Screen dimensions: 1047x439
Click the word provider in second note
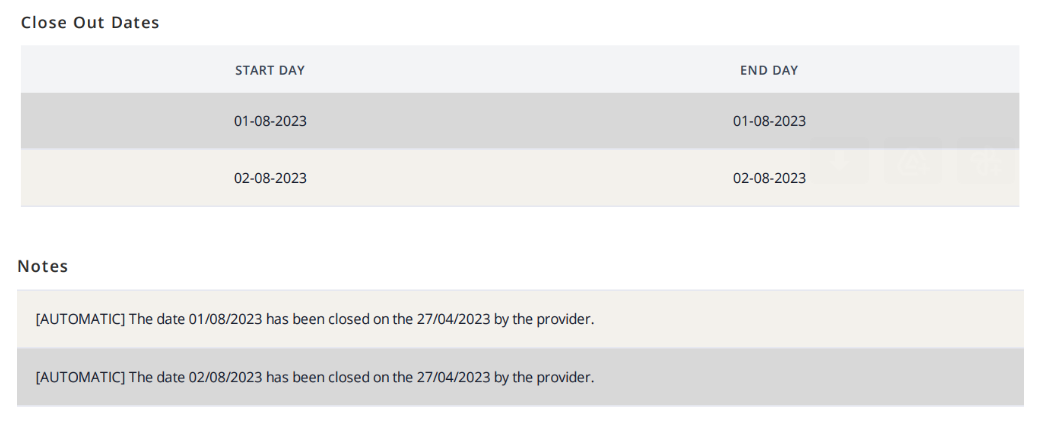pyautogui.click(x=567, y=377)
